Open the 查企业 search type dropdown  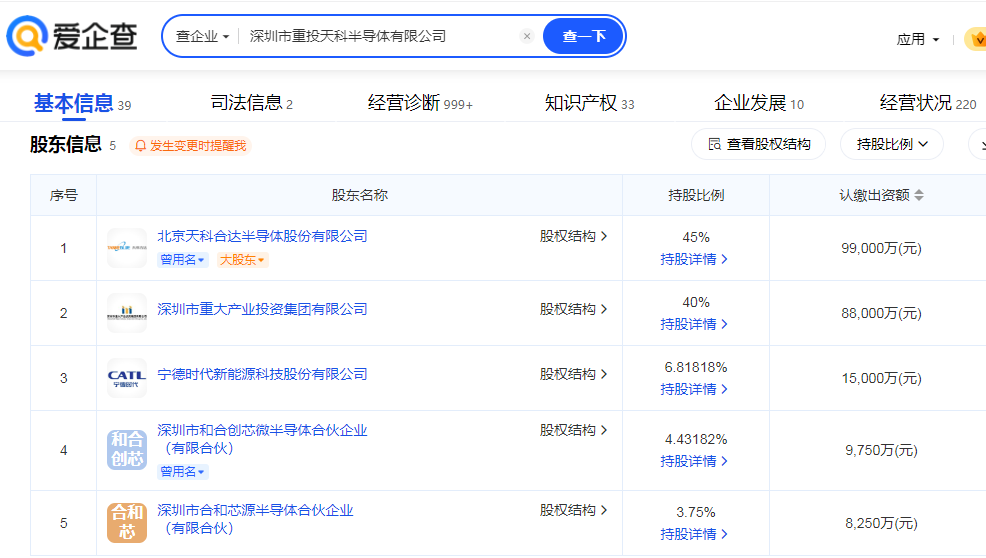coord(202,36)
